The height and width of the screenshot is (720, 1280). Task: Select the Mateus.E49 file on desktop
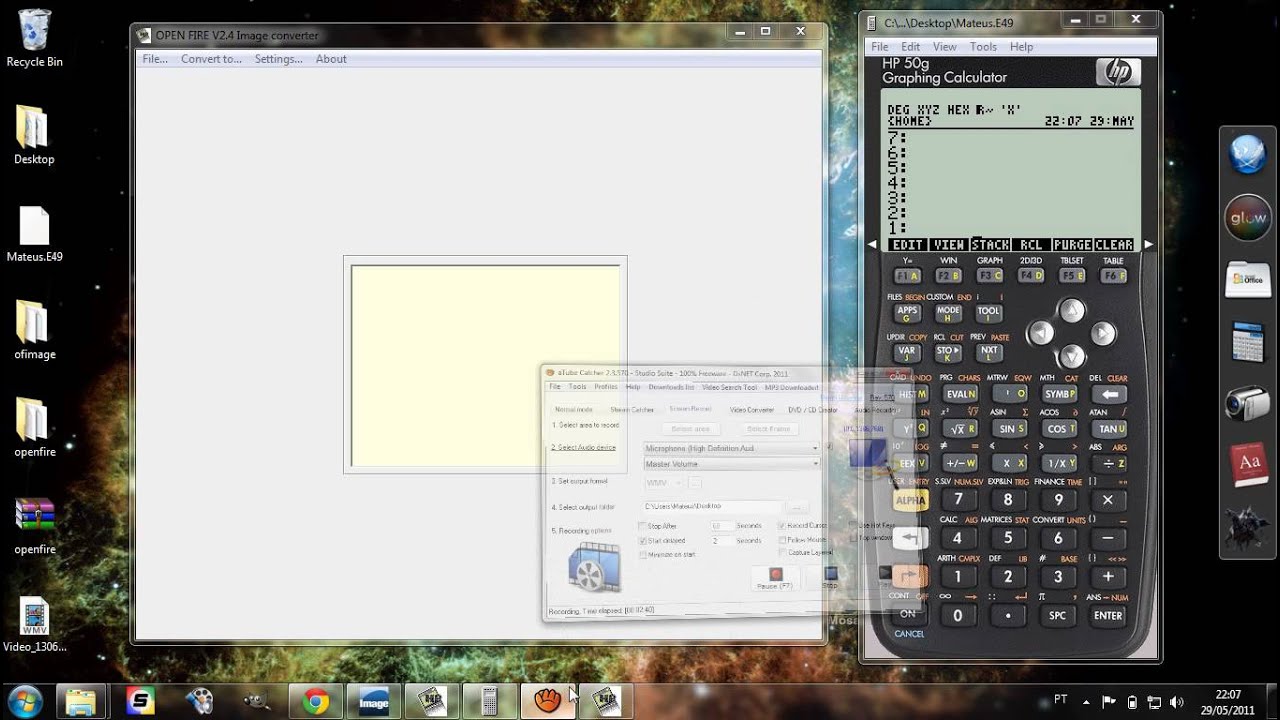[x=34, y=235]
